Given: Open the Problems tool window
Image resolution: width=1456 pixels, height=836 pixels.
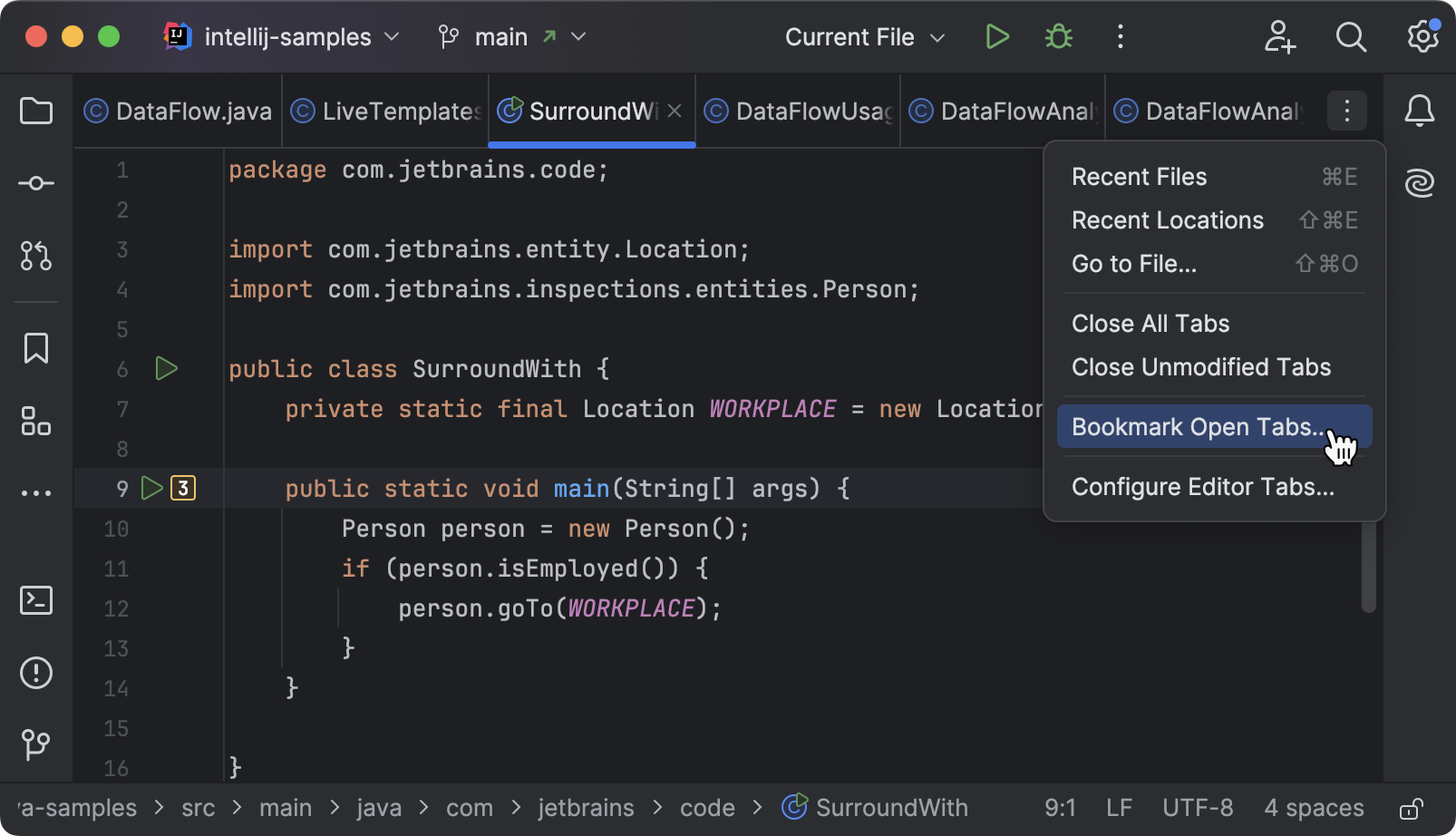Looking at the screenshot, I should click(x=35, y=673).
